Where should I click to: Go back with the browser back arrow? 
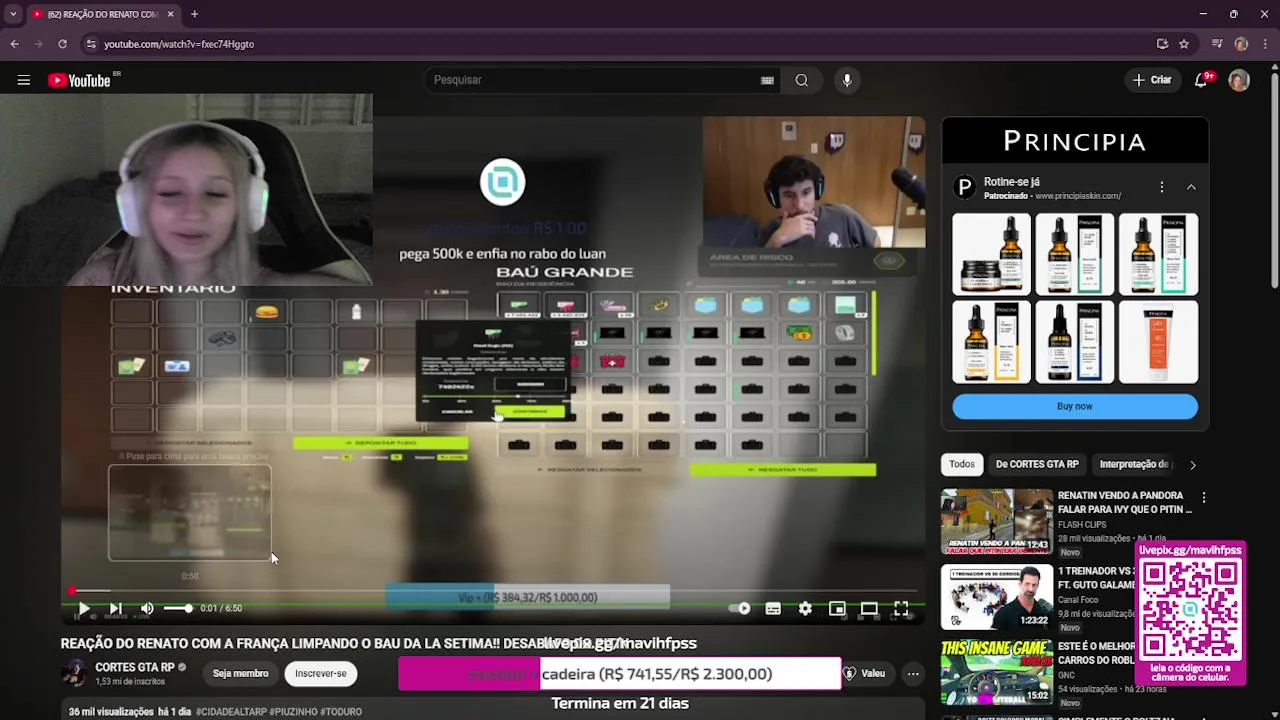coord(14,44)
